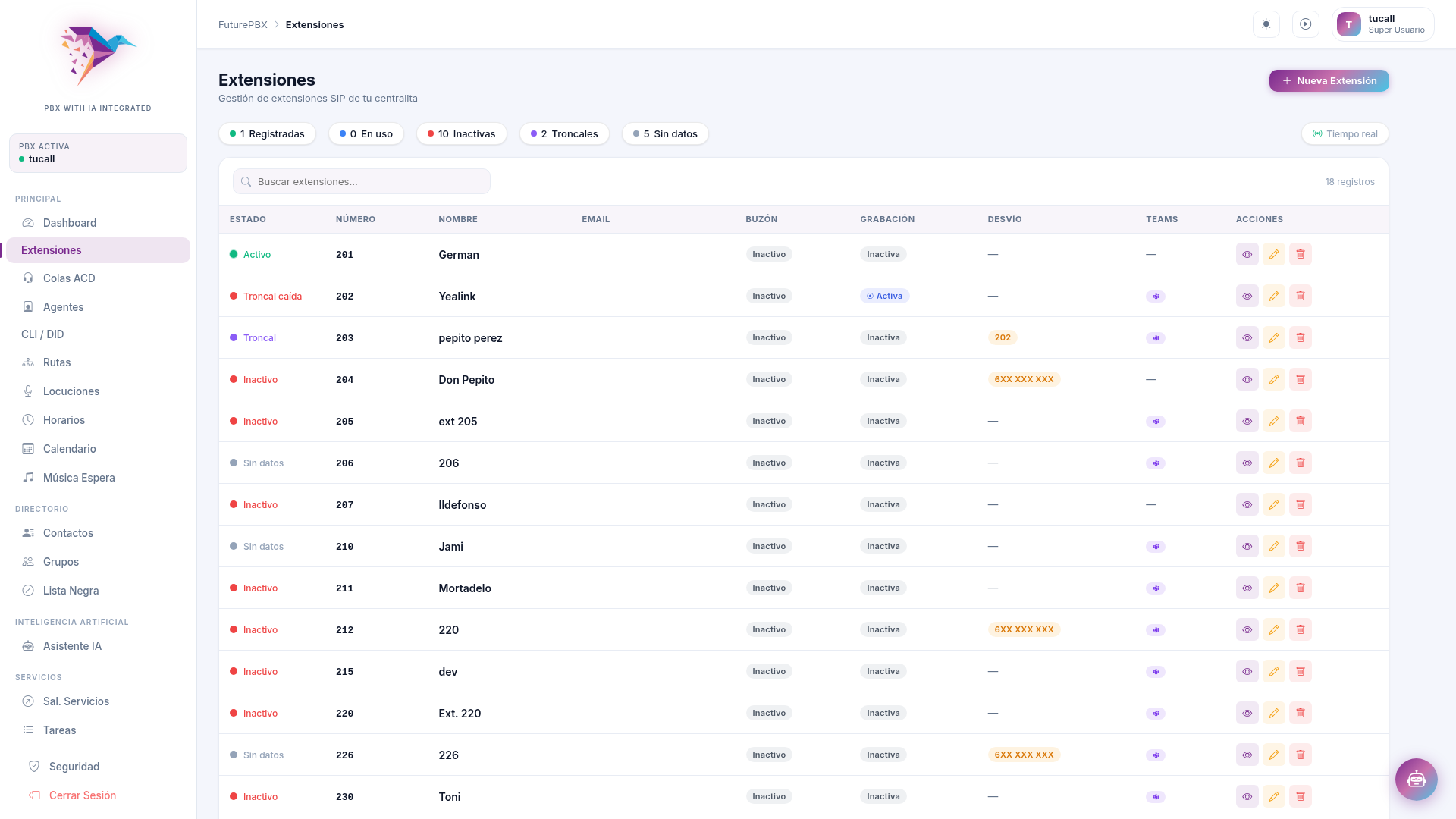Image resolution: width=1456 pixels, height=819 pixels.
Task: Click the Nueva Extensión button
Action: click(1329, 80)
